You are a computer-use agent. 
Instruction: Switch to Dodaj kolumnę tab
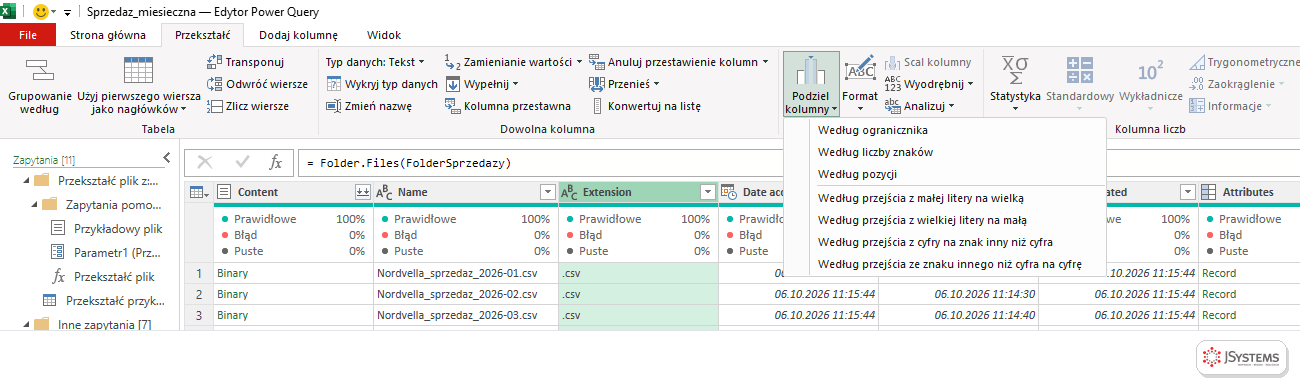(x=298, y=35)
